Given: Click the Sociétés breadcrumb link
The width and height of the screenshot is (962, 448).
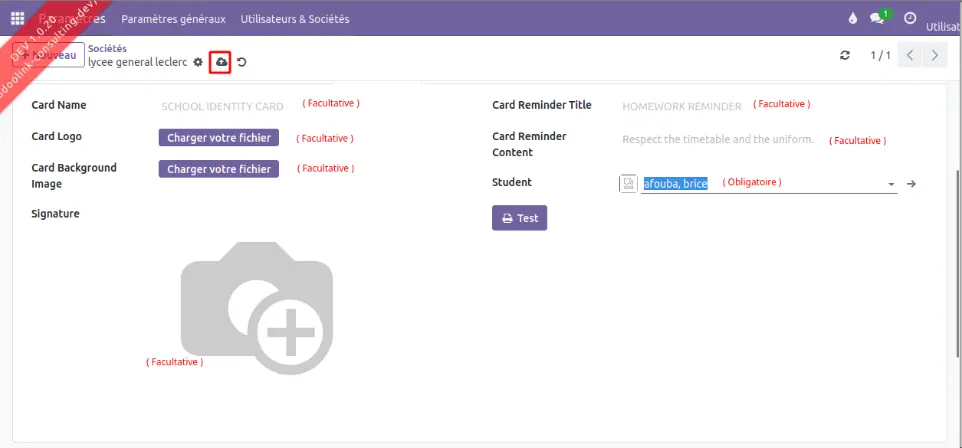Looking at the screenshot, I should coord(107,48).
